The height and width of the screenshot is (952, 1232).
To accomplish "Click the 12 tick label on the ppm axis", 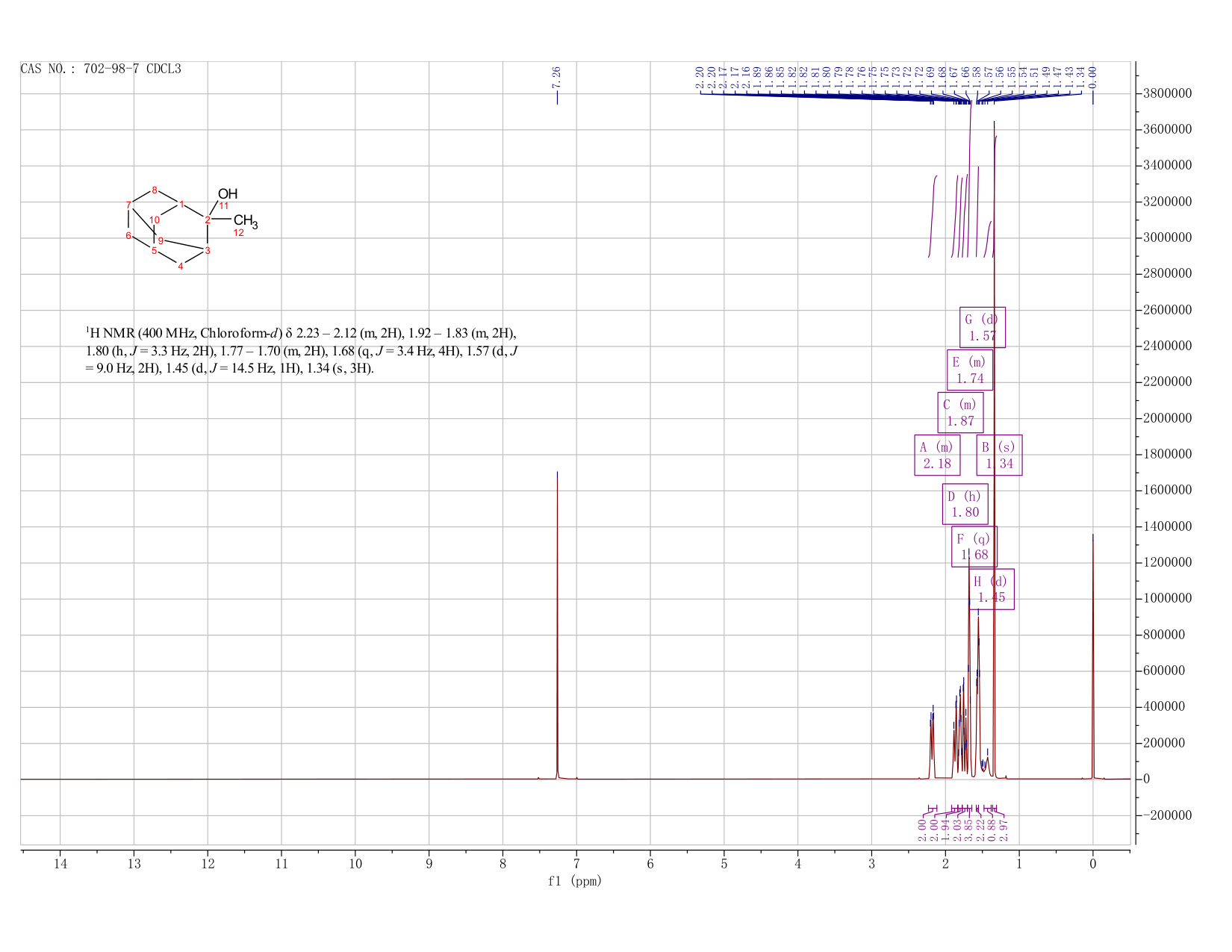I will click(x=208, y=864).
